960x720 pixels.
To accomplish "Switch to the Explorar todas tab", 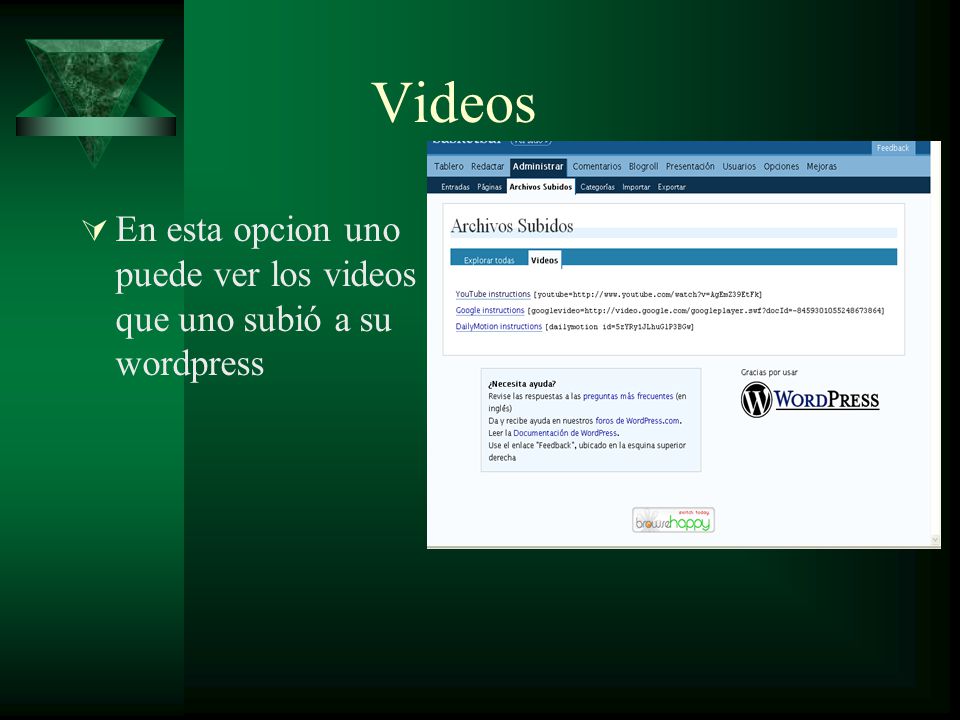I will click(489, 260).
